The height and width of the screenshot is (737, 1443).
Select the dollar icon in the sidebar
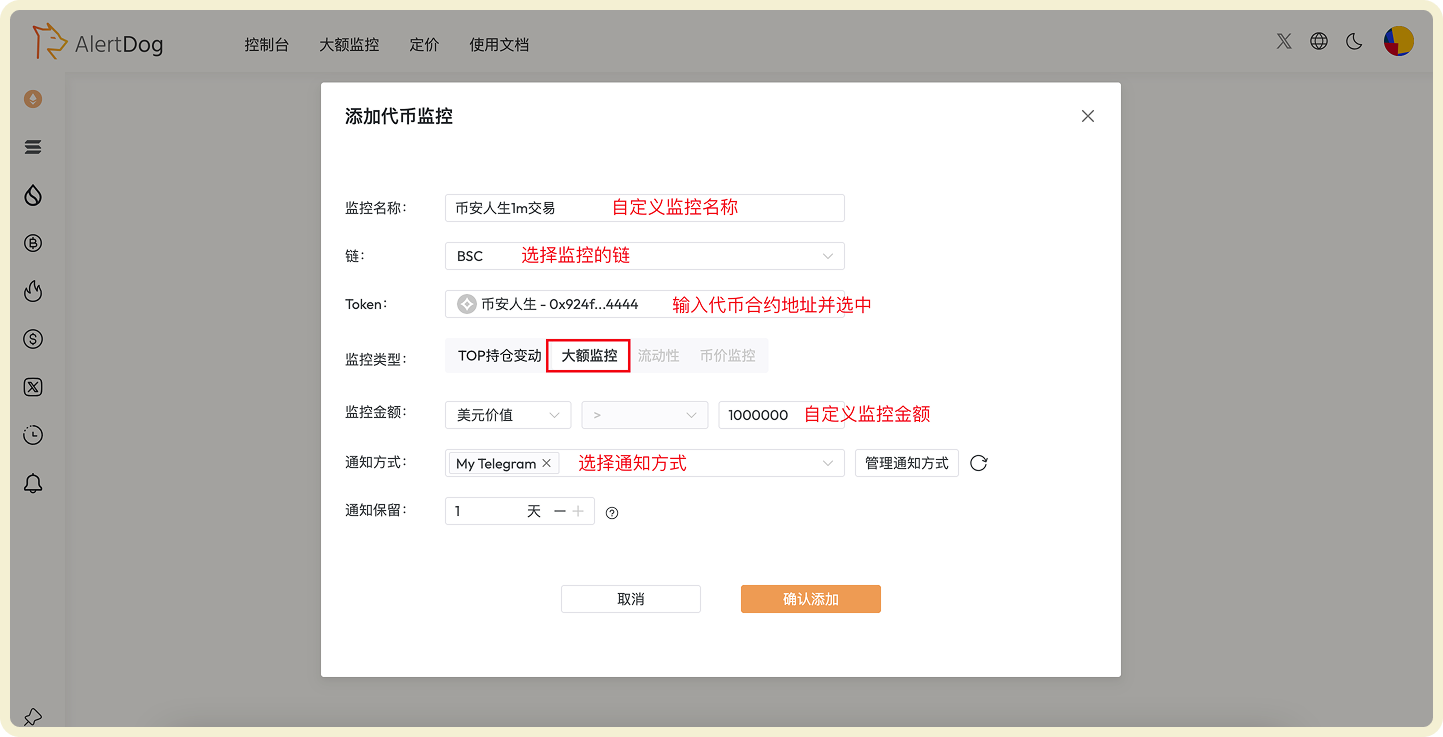pos(33,339)
